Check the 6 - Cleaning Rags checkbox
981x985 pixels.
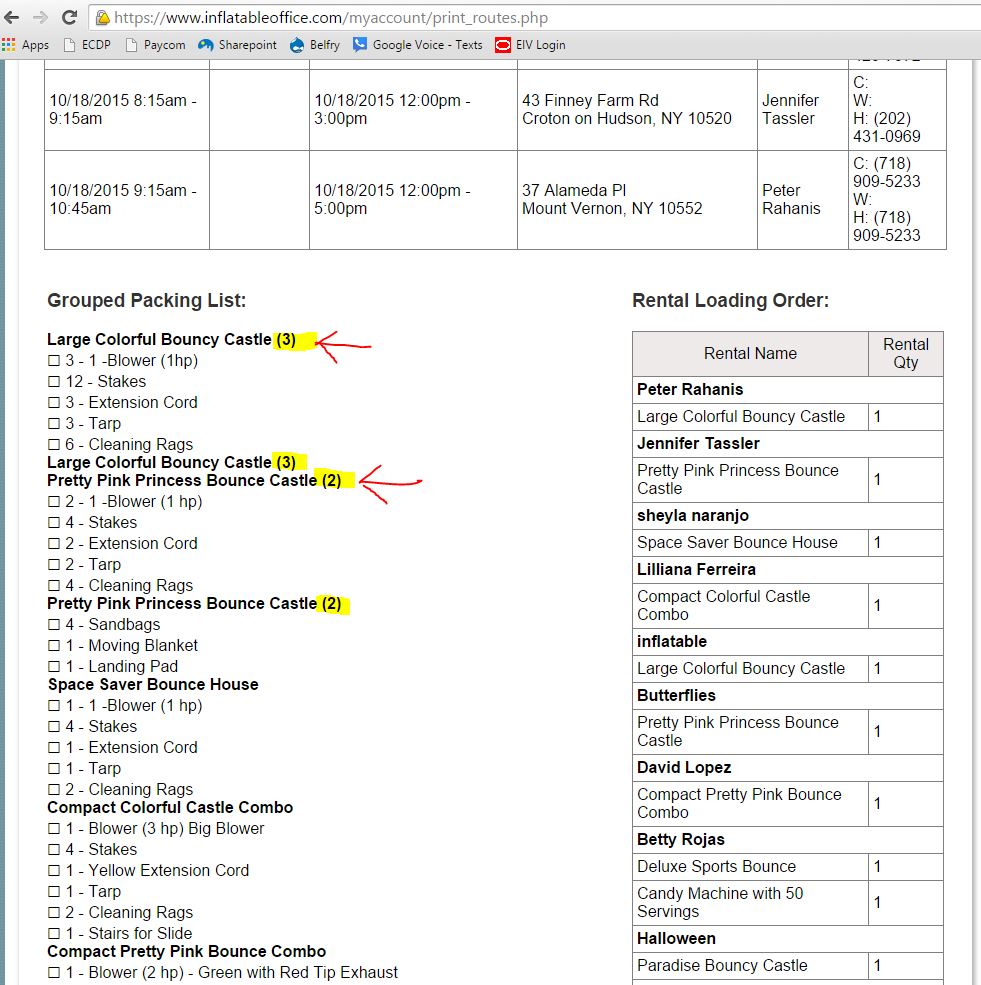tap(54, 445)
